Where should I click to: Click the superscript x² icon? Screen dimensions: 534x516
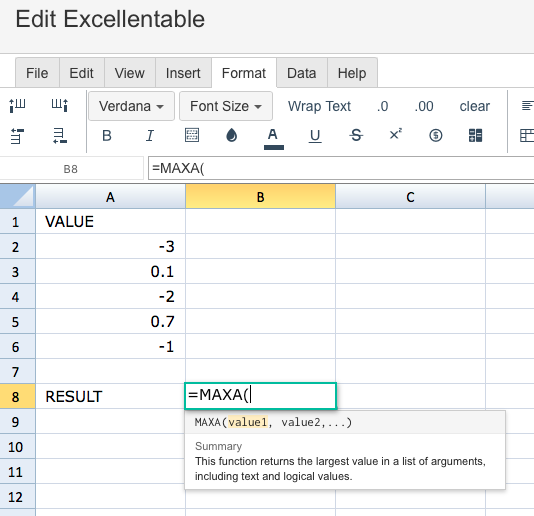tap(395, 135)
